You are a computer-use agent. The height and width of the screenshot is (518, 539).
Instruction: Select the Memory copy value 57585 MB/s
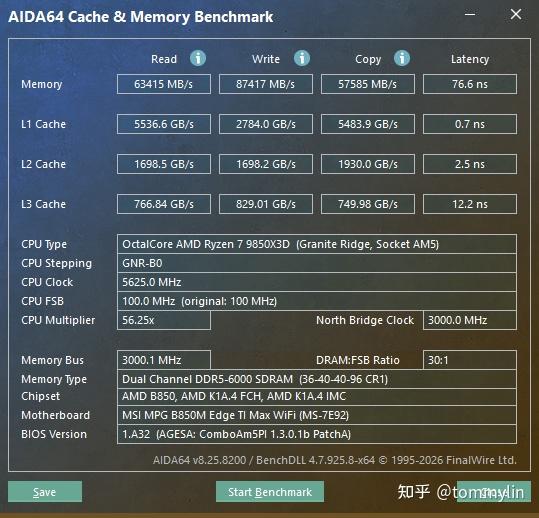point(368,84)
